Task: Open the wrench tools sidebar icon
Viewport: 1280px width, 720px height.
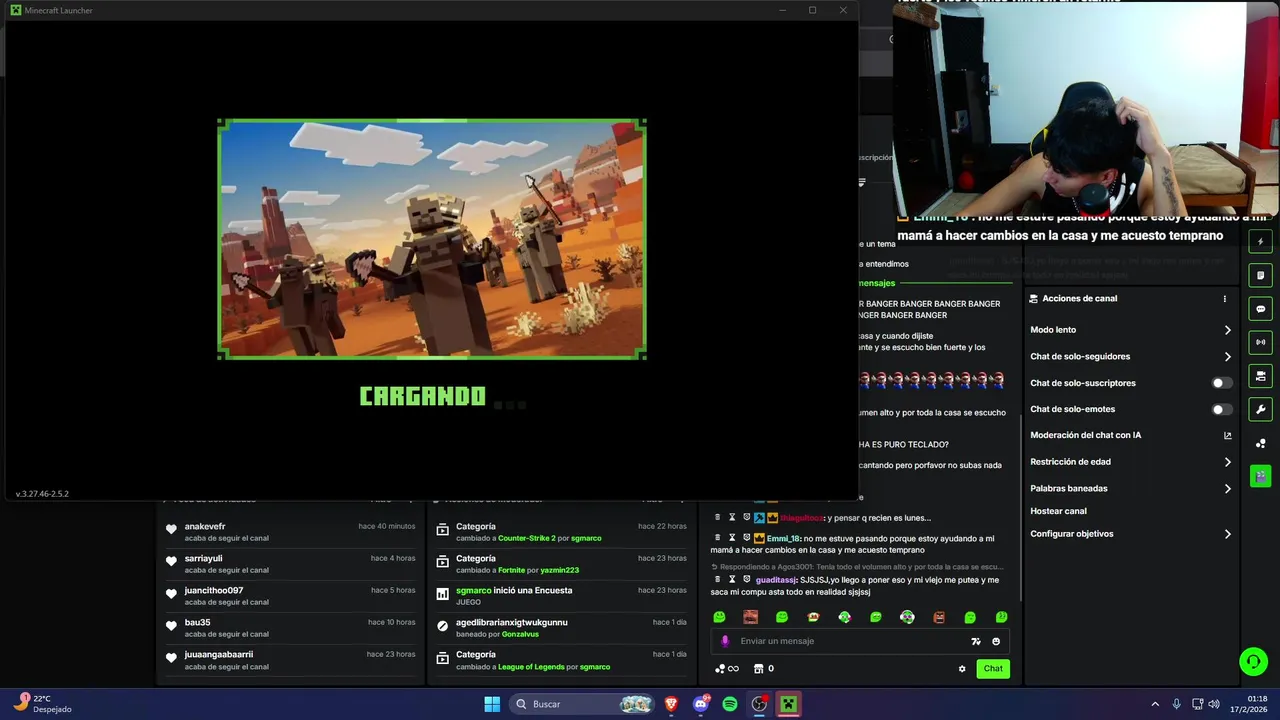Action: point(1261,409)
